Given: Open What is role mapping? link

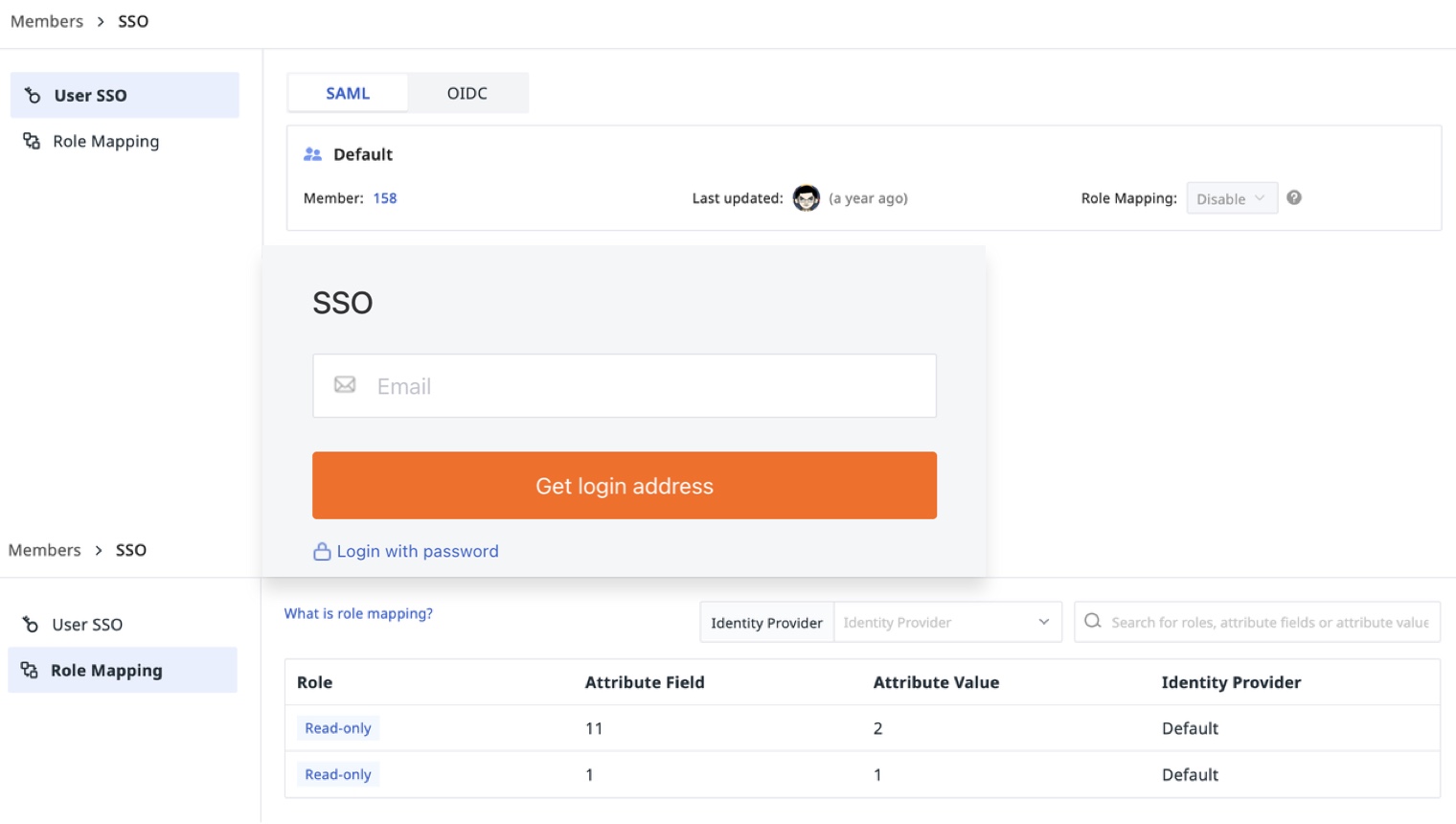Looking at the screenshot, I should coord(358,613).
